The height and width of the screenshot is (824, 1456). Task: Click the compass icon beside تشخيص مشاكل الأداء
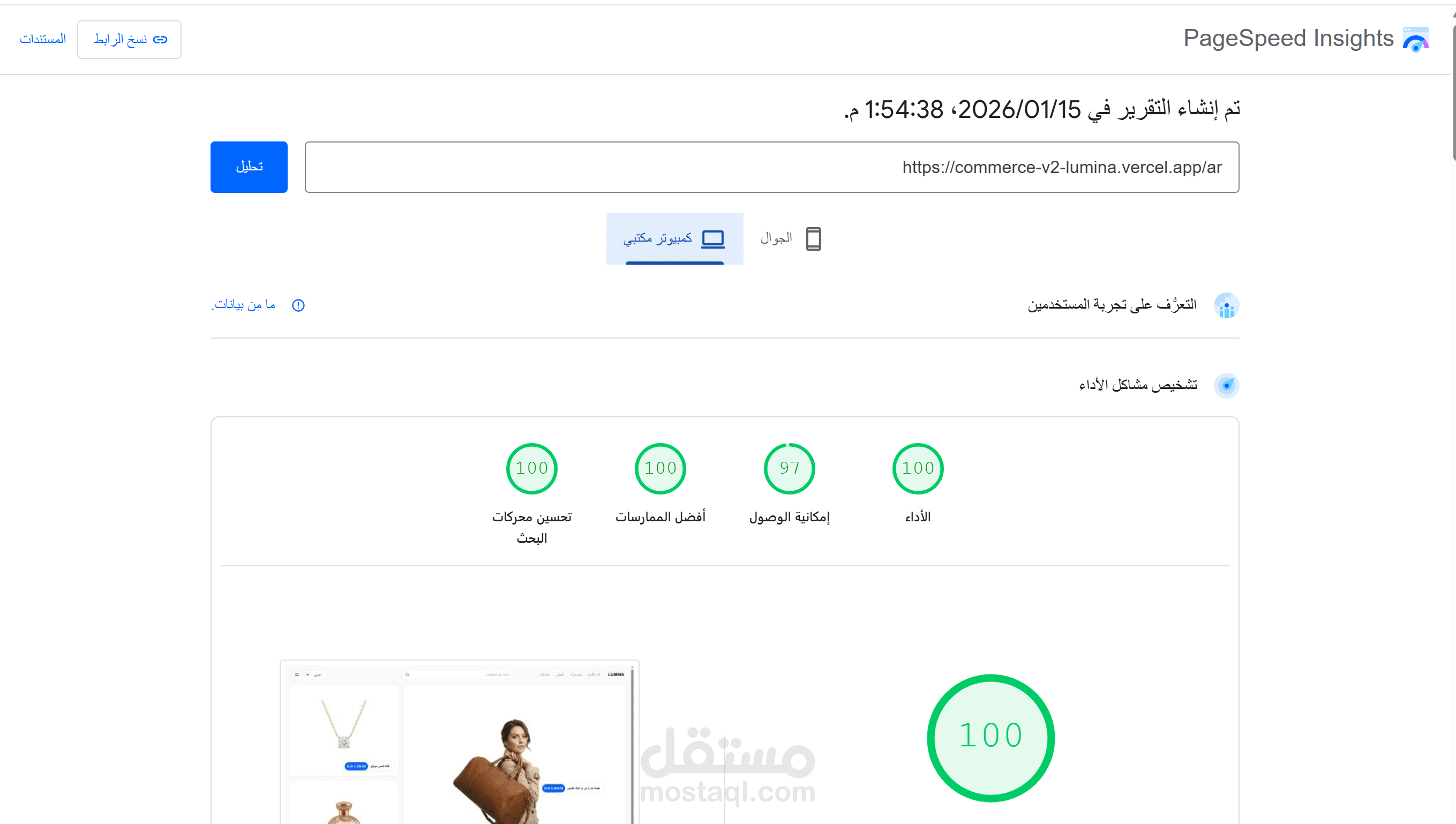pyautogui.click(x=1227, y=385)
